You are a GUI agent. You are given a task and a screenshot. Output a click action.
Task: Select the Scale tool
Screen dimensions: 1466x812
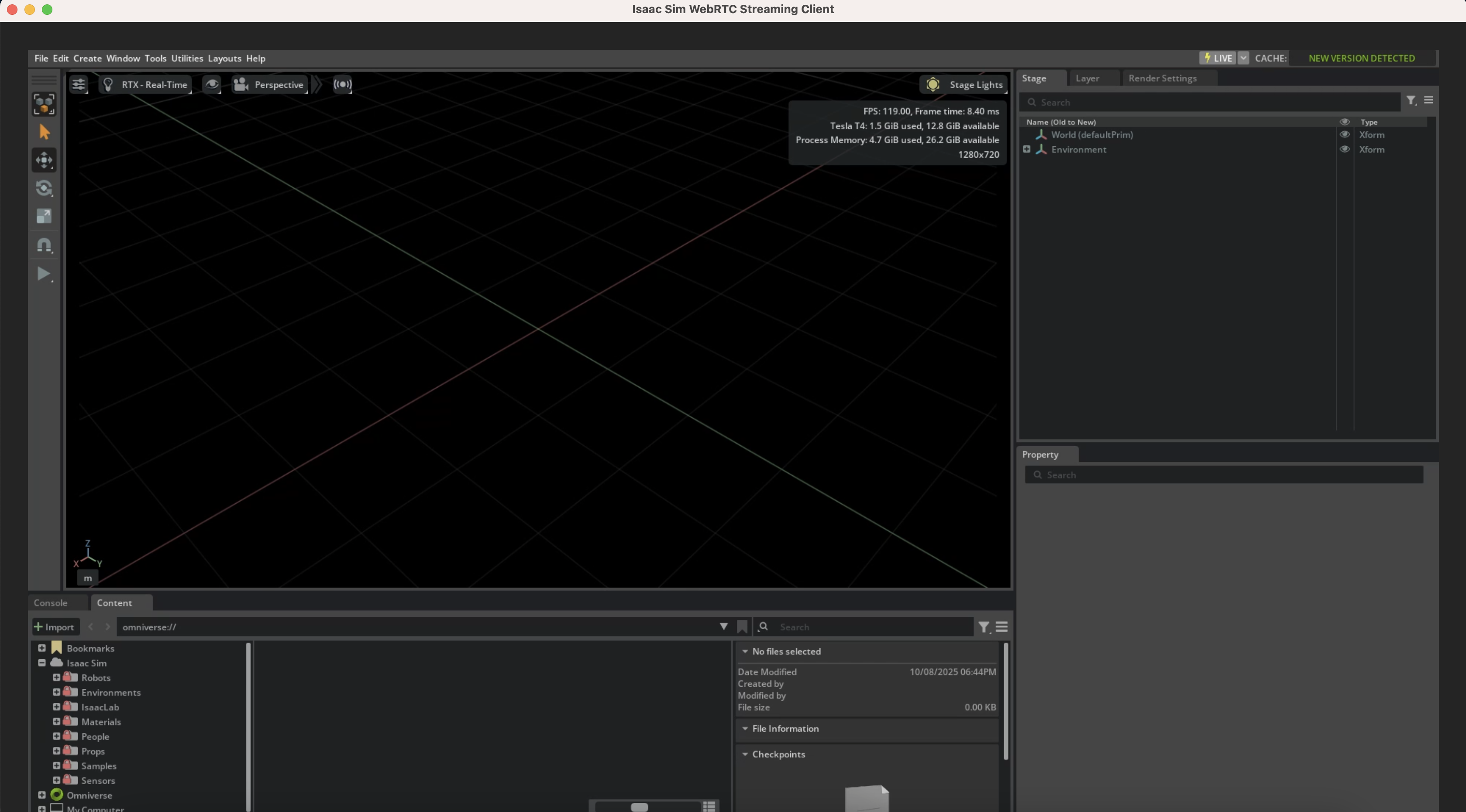[45, 216]
